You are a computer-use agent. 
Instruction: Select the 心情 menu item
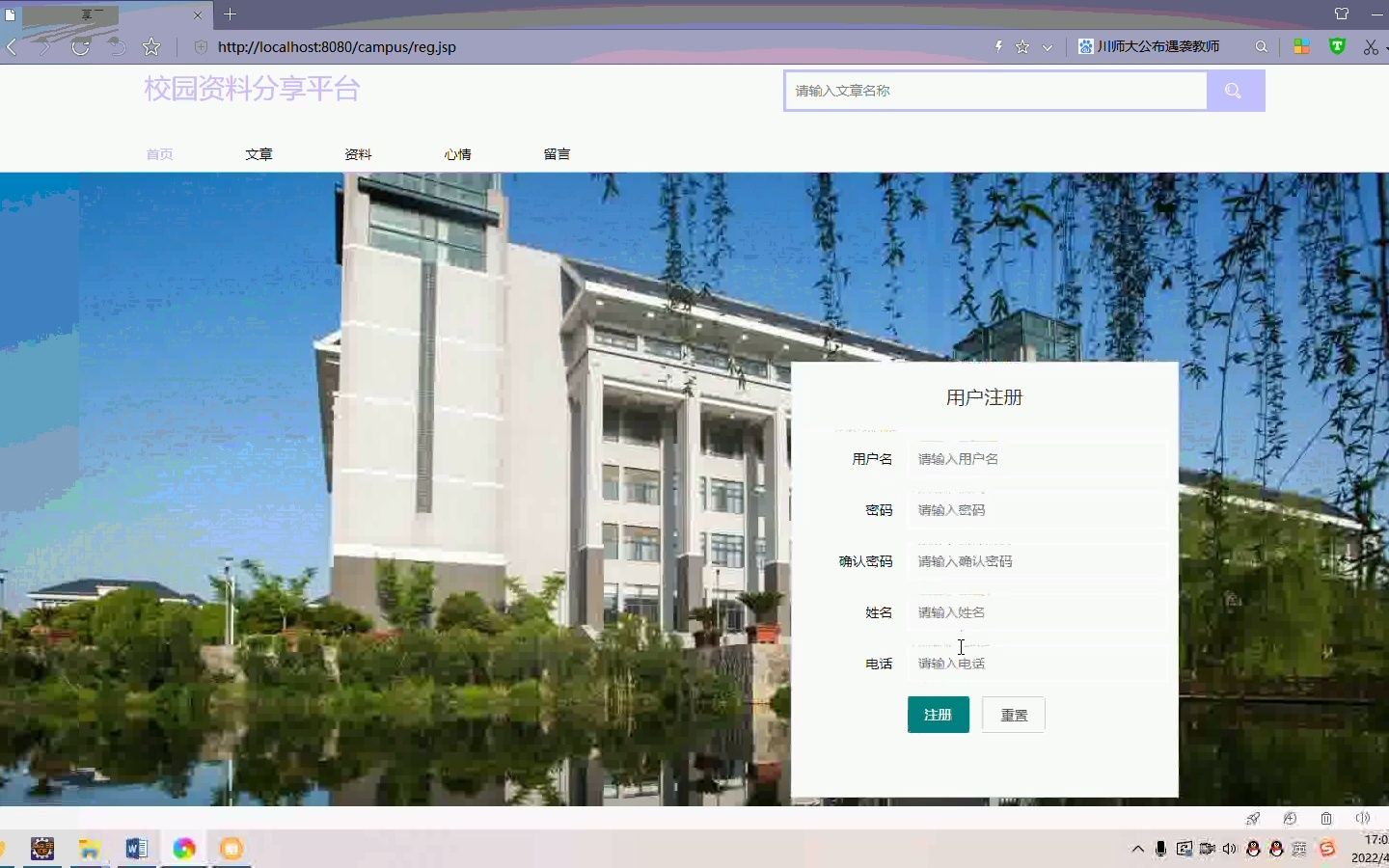(x=457, y=154)
